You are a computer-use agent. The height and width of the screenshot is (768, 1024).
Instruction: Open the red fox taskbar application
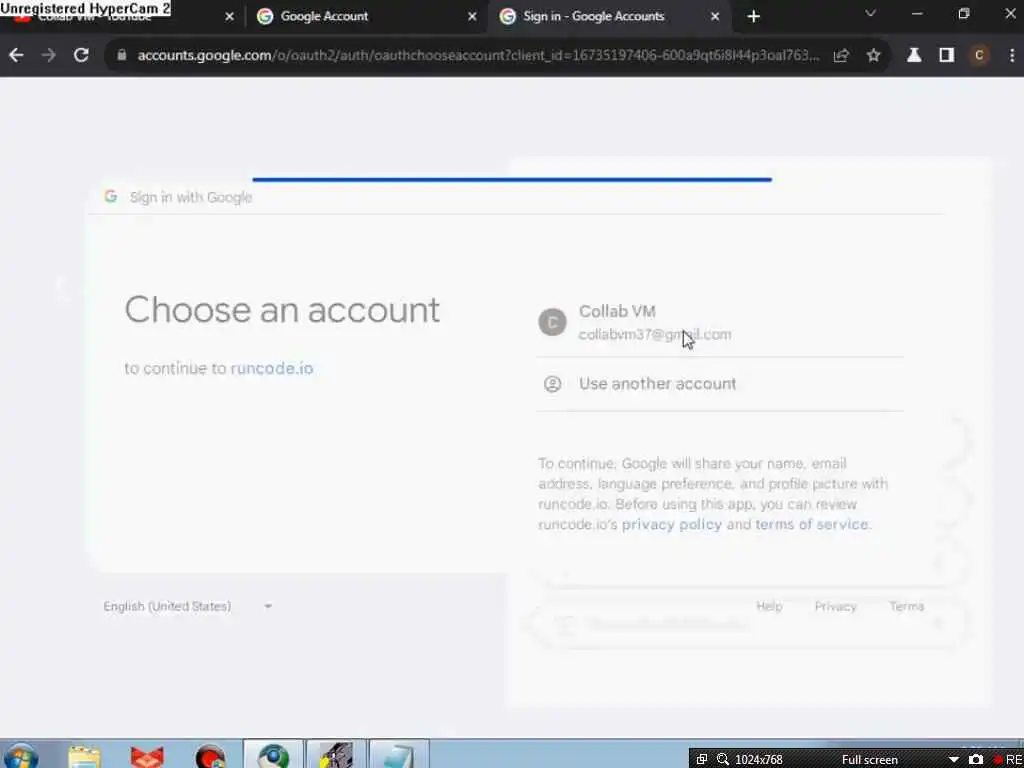tap(147, 756)
